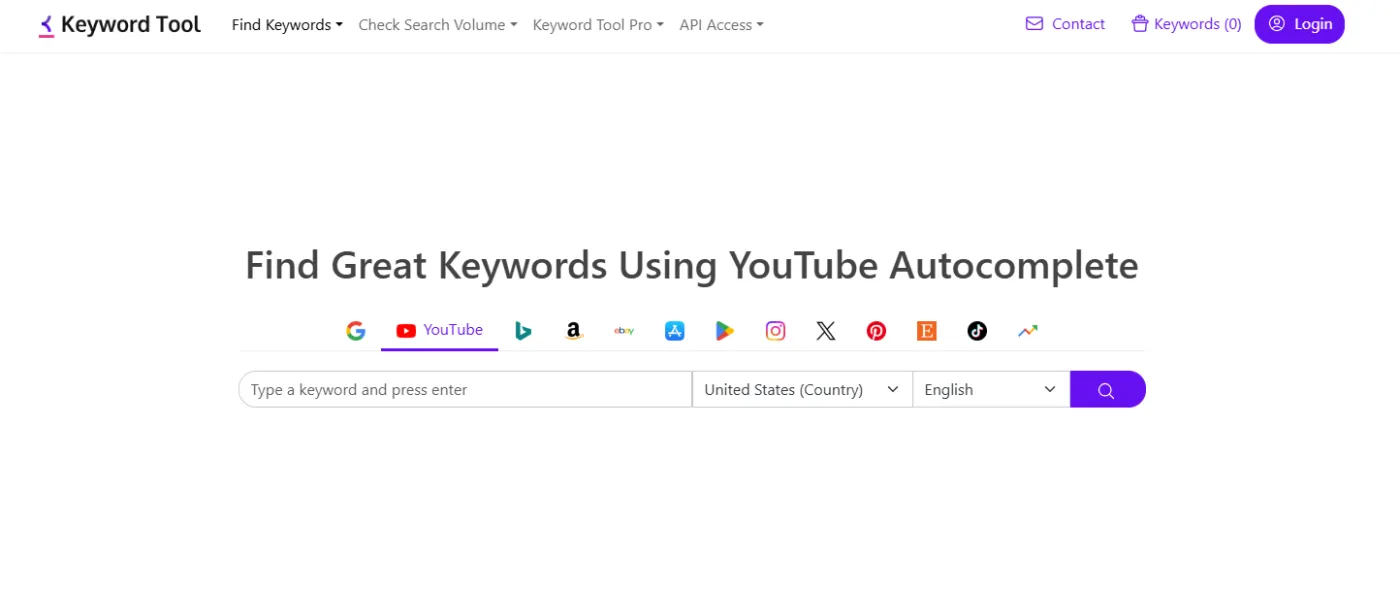Image resolution: width=1400 pixels, height=590 pixels.
Task: Click the Keyword Tool logo
Action: coord(119,25)
